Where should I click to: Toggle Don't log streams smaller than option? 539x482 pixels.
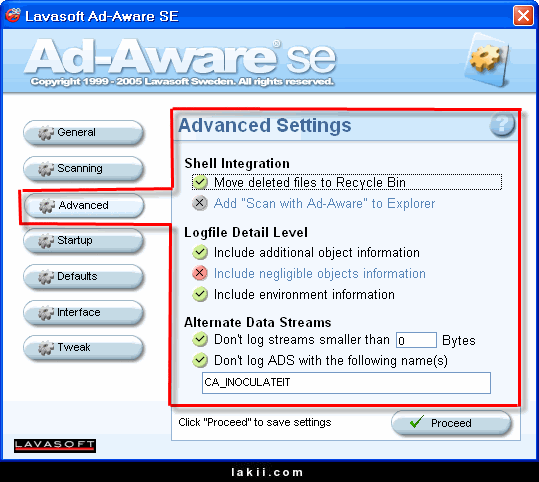(200, 339)
